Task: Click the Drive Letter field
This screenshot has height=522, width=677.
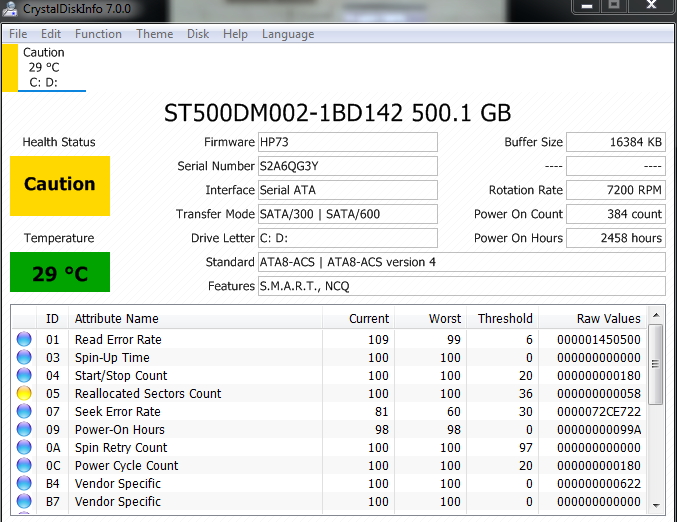Action: click(348, 238)
